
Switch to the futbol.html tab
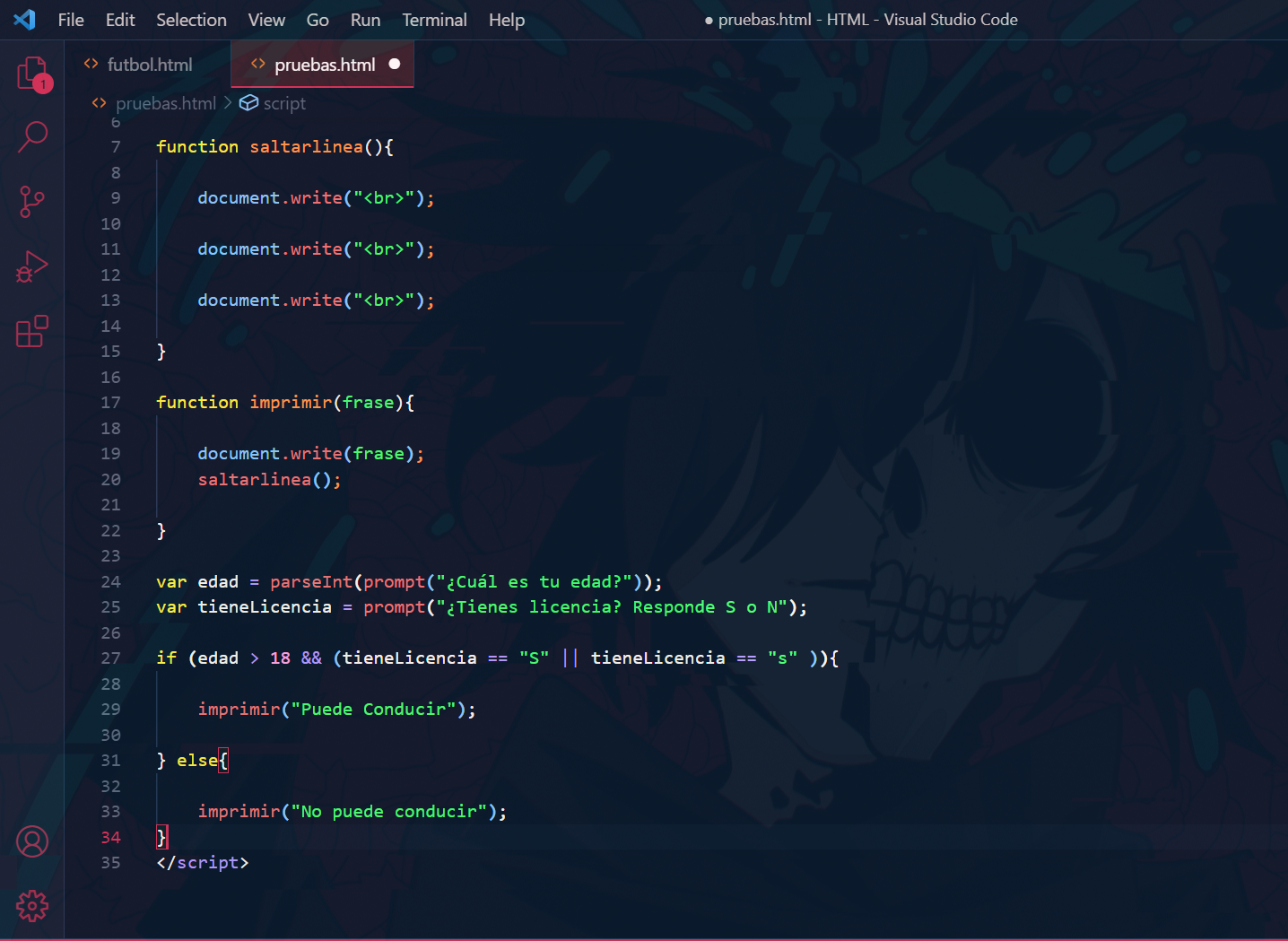click(148, 64)
